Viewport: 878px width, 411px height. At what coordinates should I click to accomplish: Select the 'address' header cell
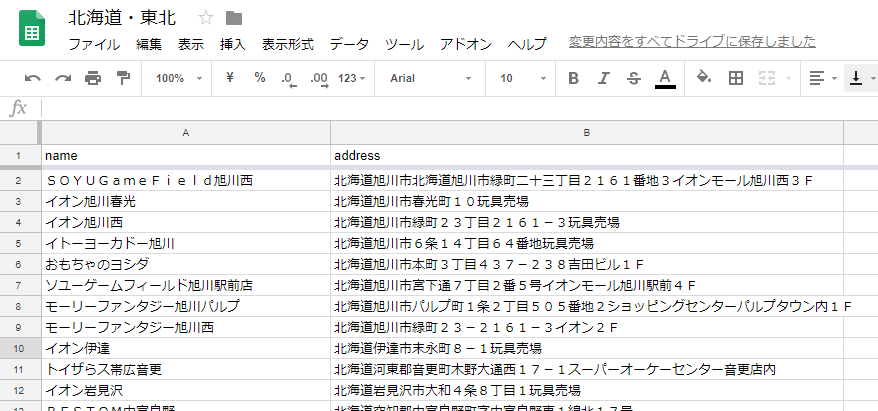[x=587, y=156]
